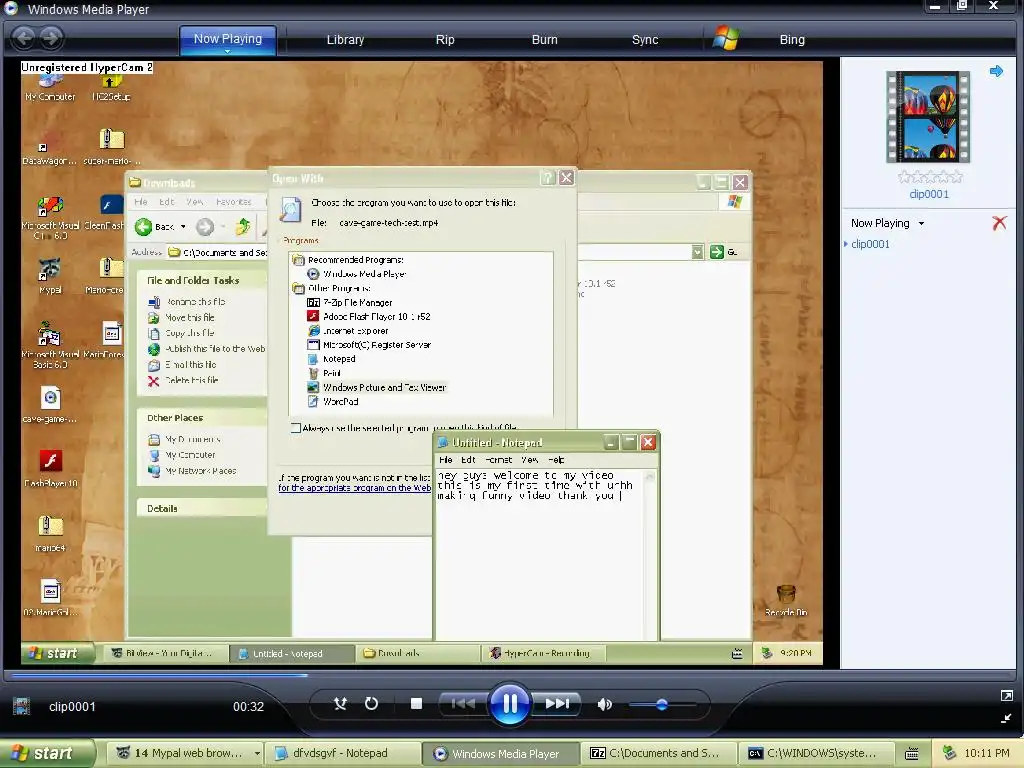Adjust the volume slider
This screenshot has height=768, width=1024.
click(x=662, y=704)
